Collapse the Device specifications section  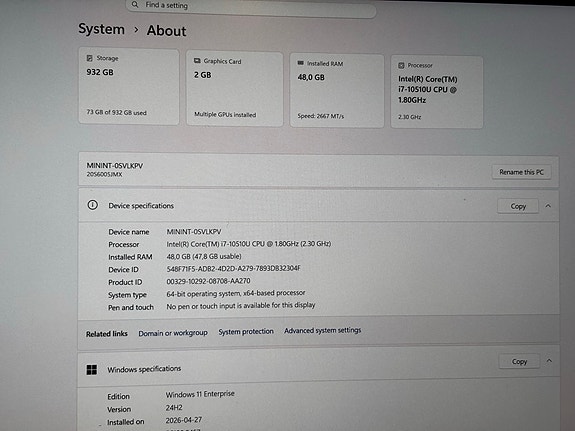548,206
